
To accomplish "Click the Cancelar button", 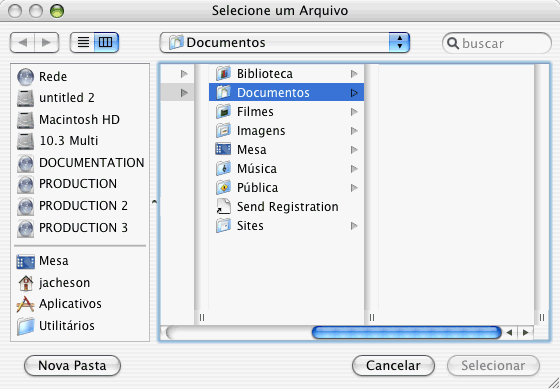I will (393, 365).
